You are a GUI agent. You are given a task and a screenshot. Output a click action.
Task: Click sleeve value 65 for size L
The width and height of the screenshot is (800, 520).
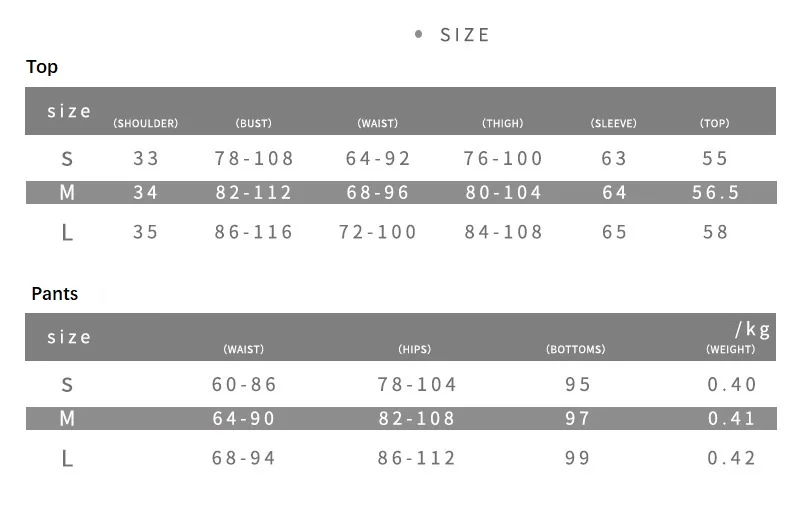(x=614, y=232)
